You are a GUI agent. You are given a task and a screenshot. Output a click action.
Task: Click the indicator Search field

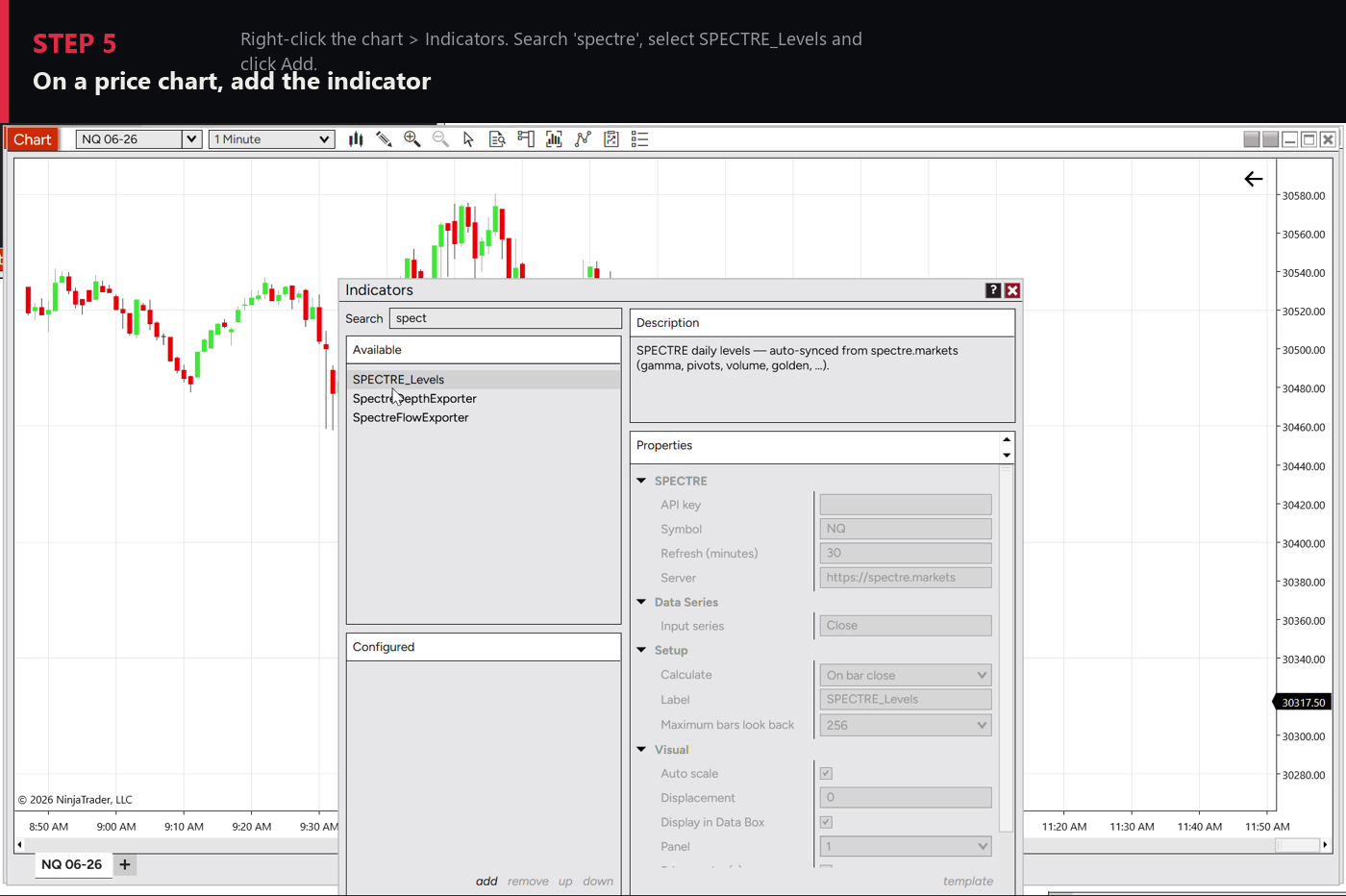coord(506,318)
